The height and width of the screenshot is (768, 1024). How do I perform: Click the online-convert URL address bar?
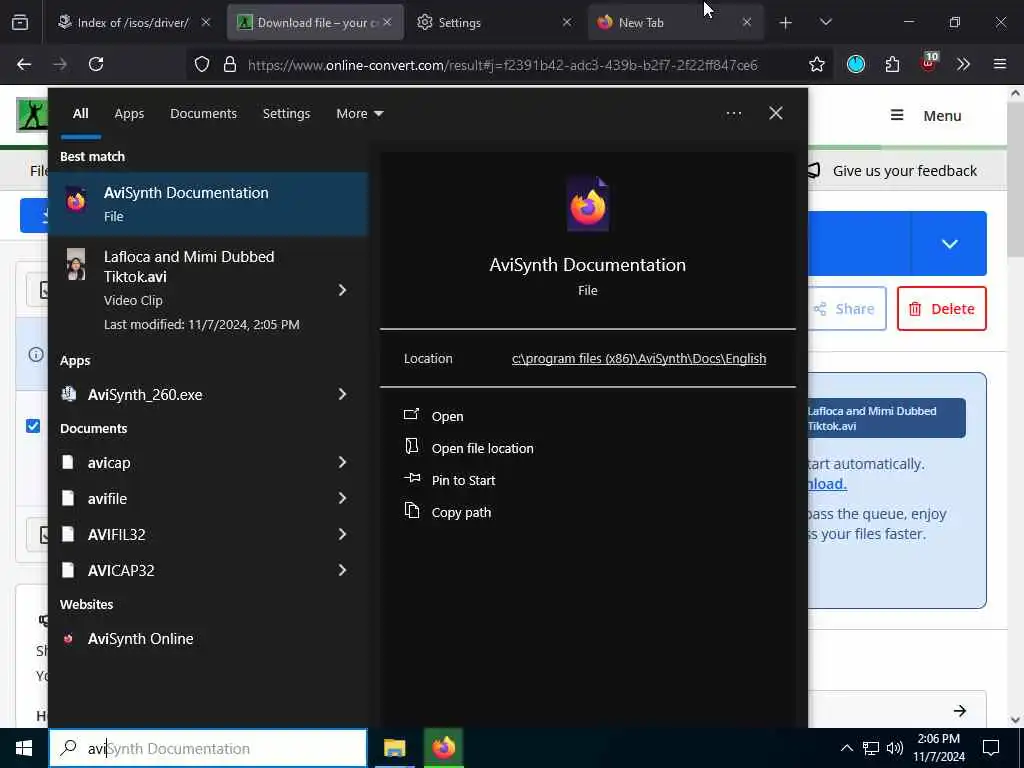(502, 65)
